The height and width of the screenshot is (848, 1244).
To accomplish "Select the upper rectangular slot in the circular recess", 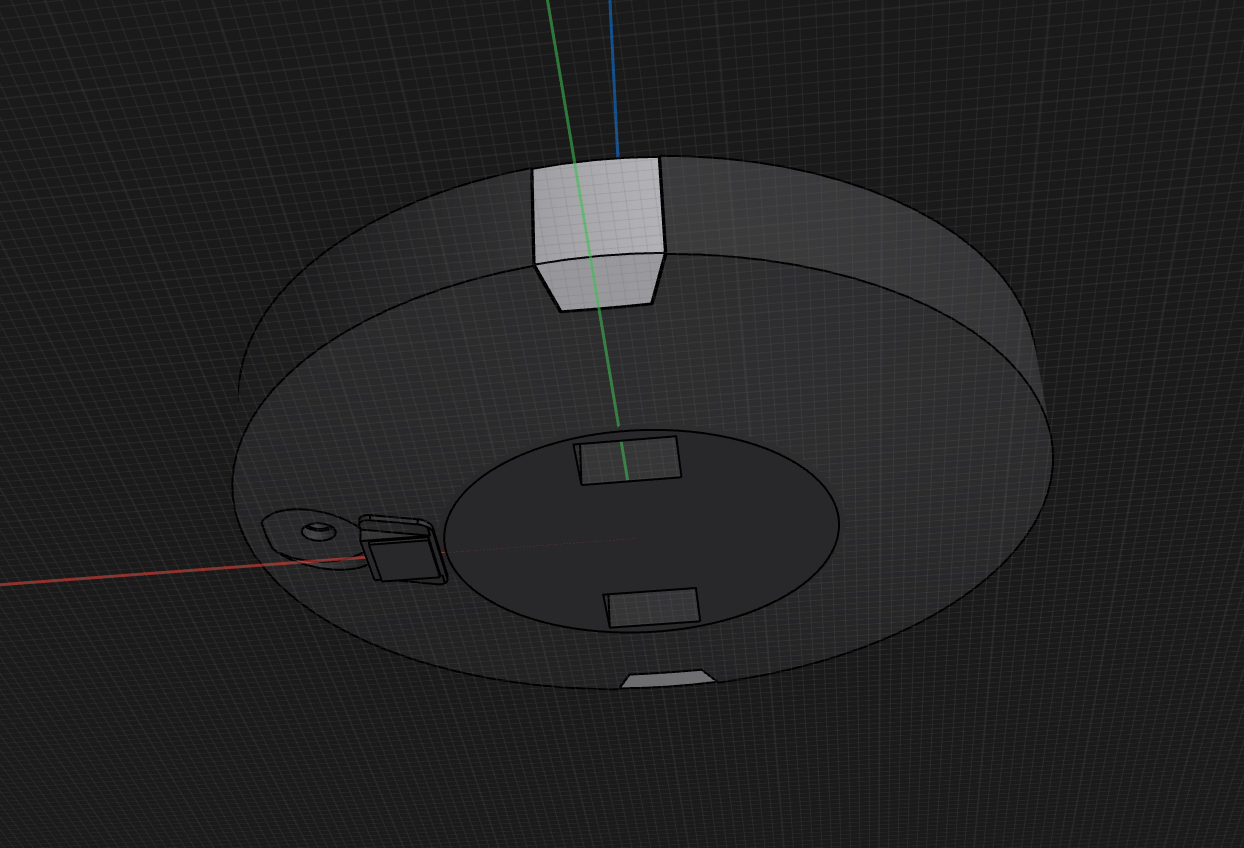I will (x=628, y=460).
